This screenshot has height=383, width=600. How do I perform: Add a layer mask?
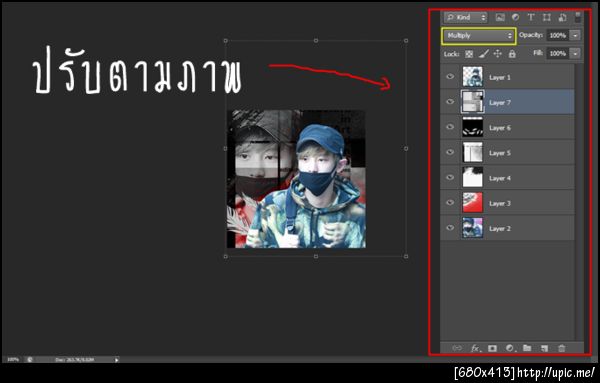(492, 348)
